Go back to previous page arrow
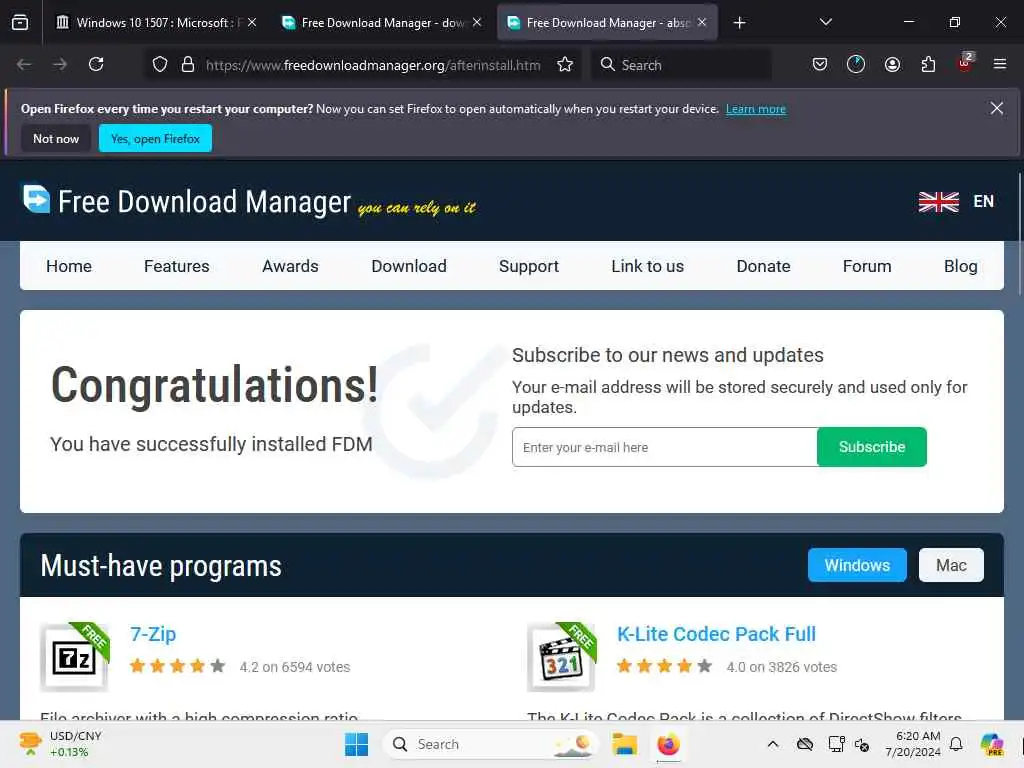1024x768 pixels. click(x=24, y=64)
